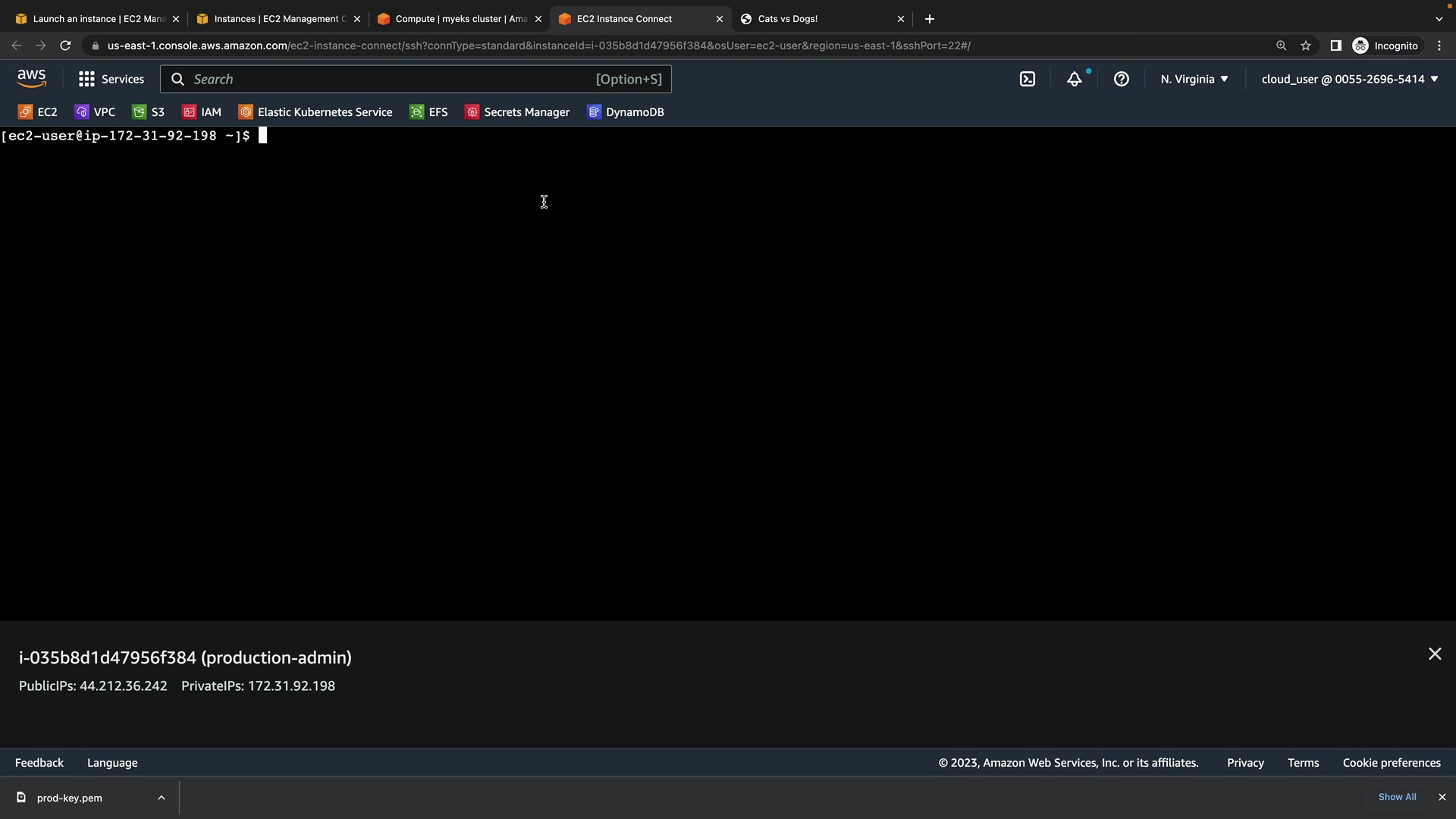
Task: Open the DynamoDB shortcut
Action: (626, 112)
